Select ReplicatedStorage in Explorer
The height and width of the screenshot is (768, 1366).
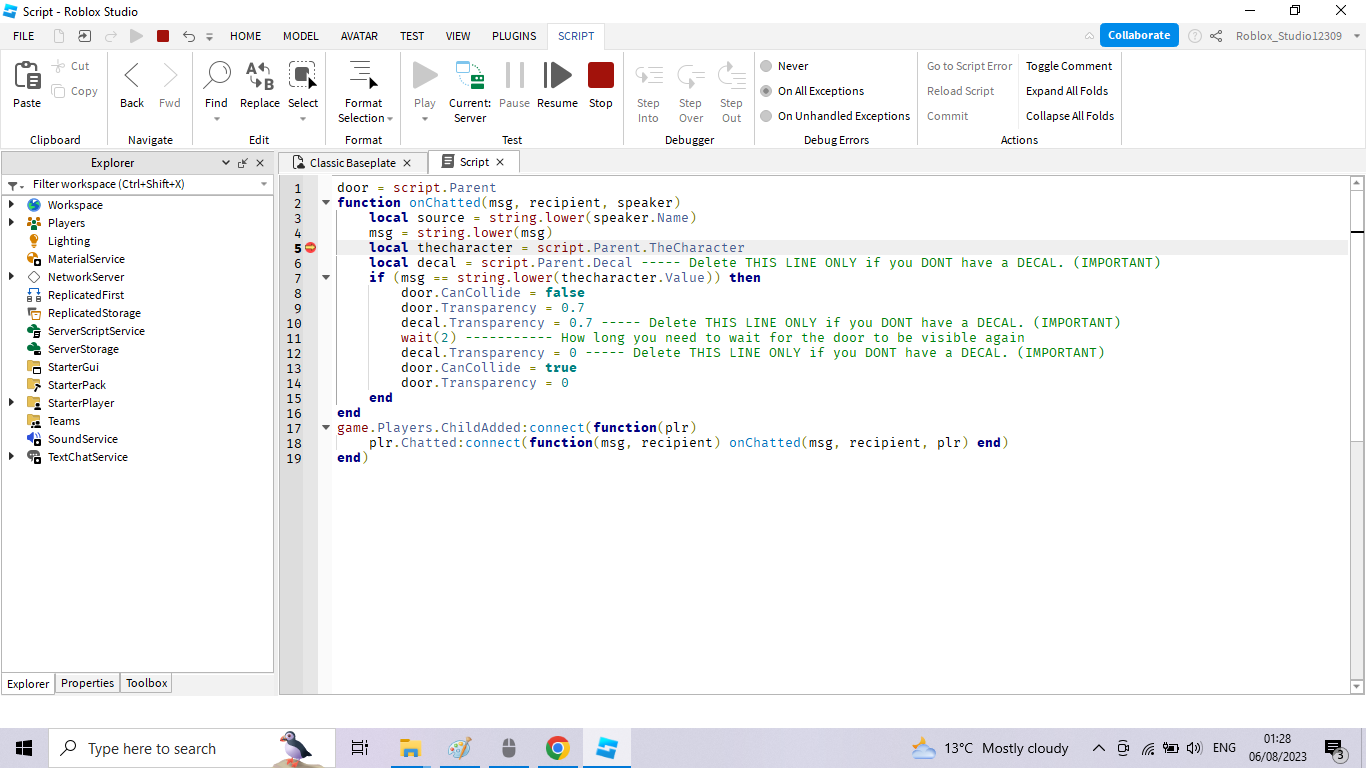click(94, 313)
